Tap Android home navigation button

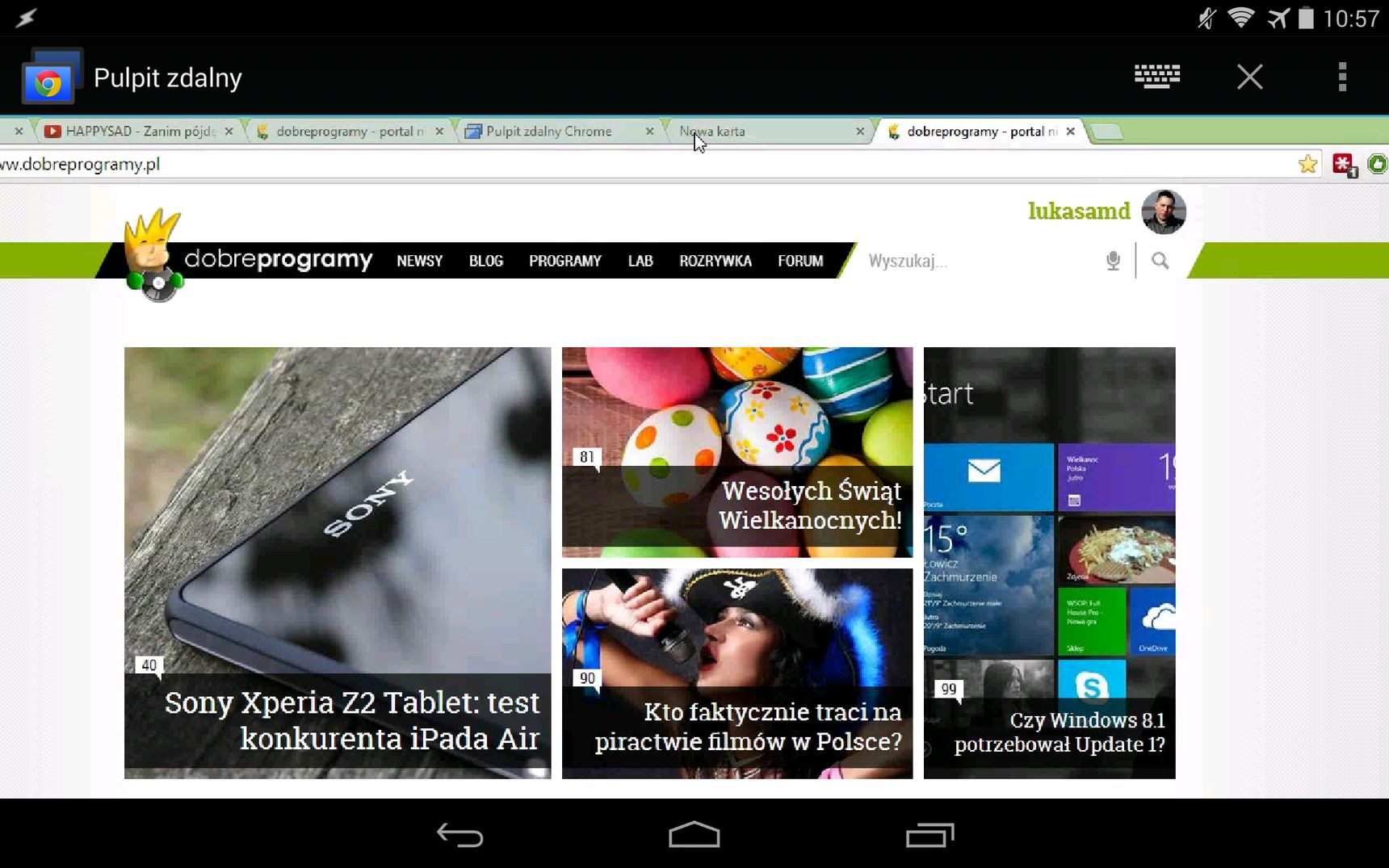coord(694,835)
